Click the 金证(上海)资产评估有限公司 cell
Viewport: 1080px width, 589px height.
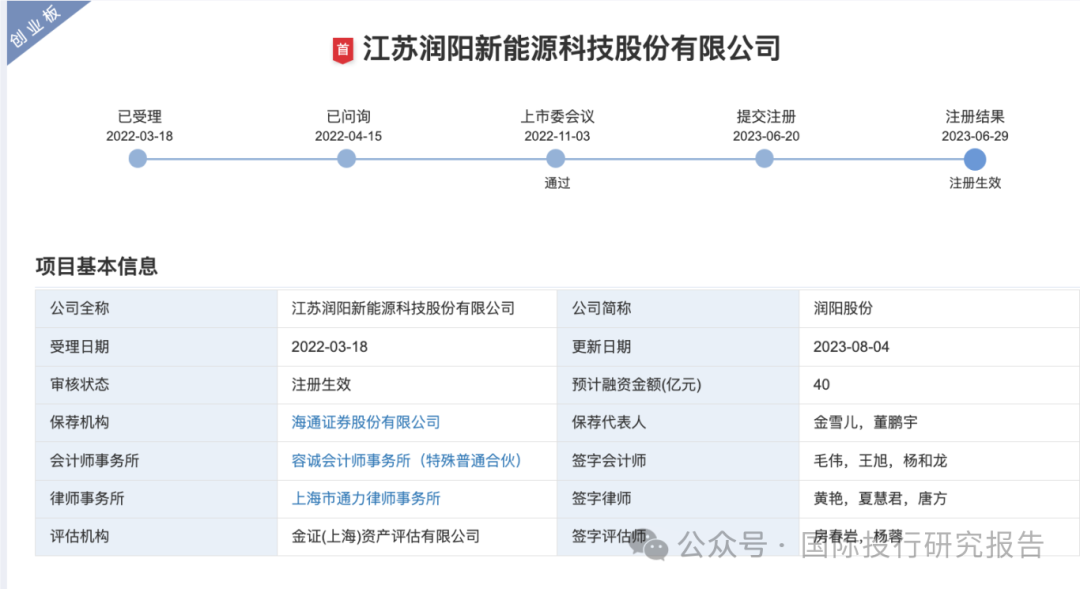click(x=417, y=536)
